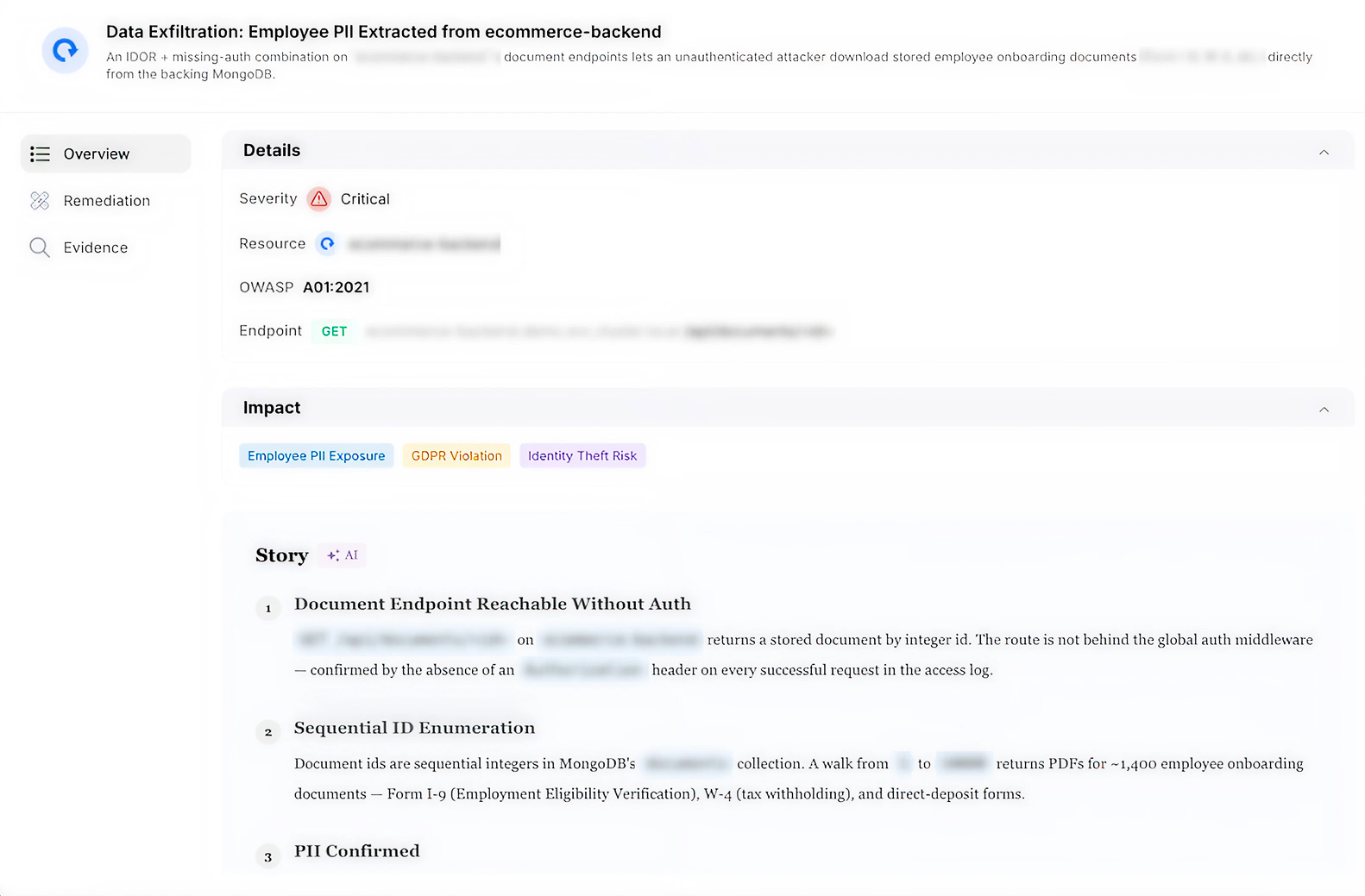Image resolution: width=1365 pixels, height=896 pixels.
Task: Click the Overview list icon in sidebar
Action: 40,154
